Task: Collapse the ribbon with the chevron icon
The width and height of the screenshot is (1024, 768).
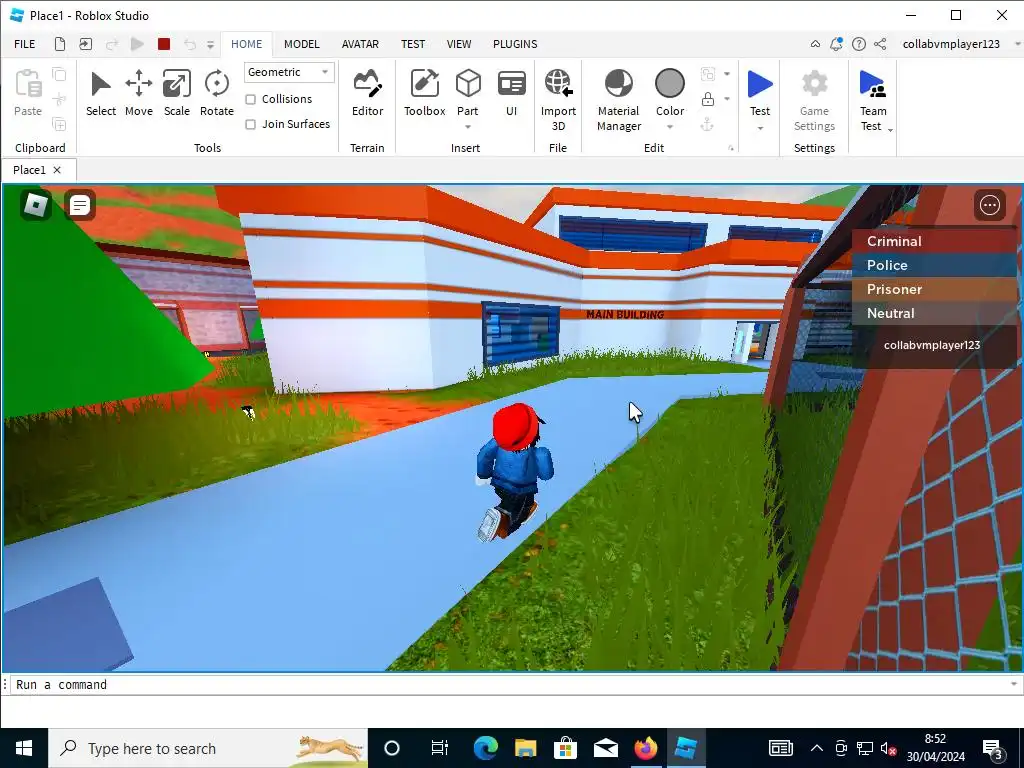Action: [815, 44]
